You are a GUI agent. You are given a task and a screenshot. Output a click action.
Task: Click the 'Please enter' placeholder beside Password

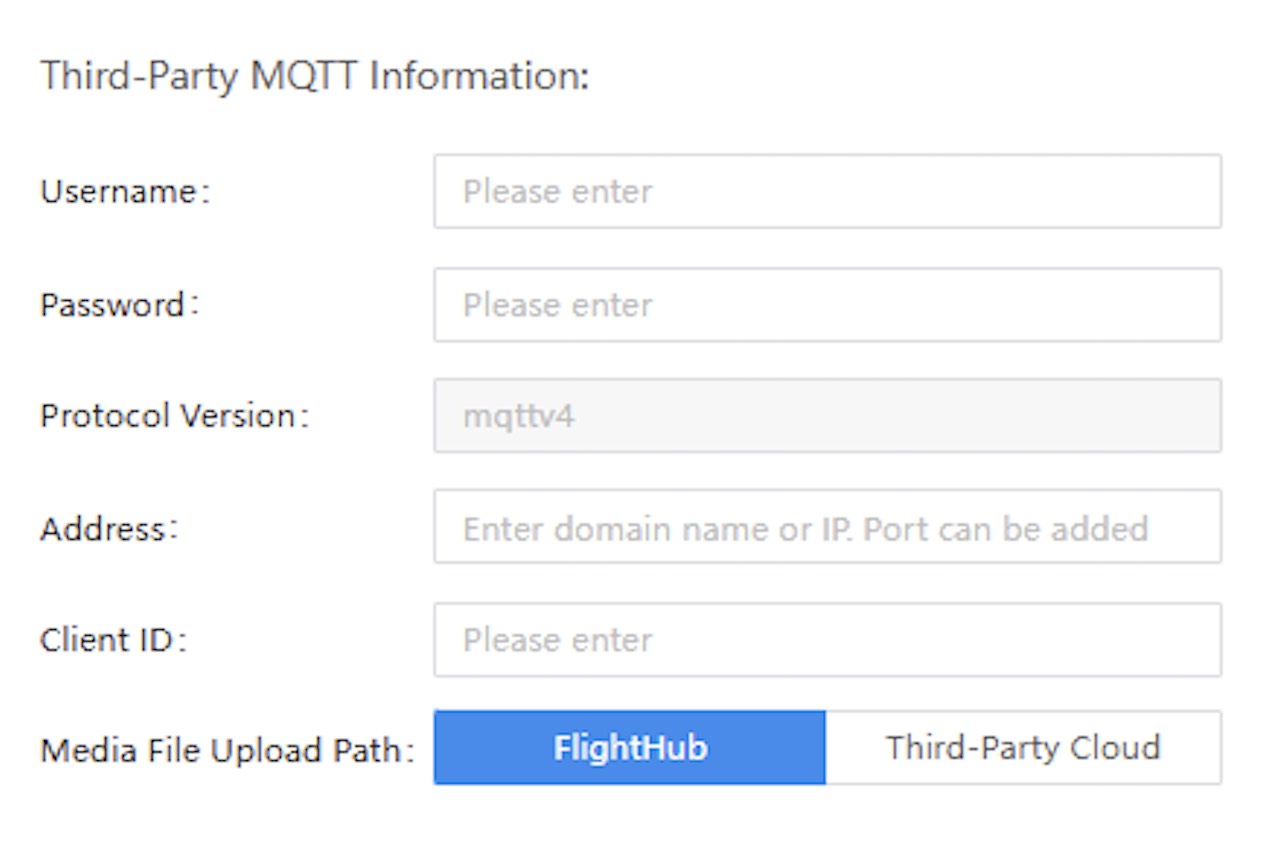(x=557, y=304)
